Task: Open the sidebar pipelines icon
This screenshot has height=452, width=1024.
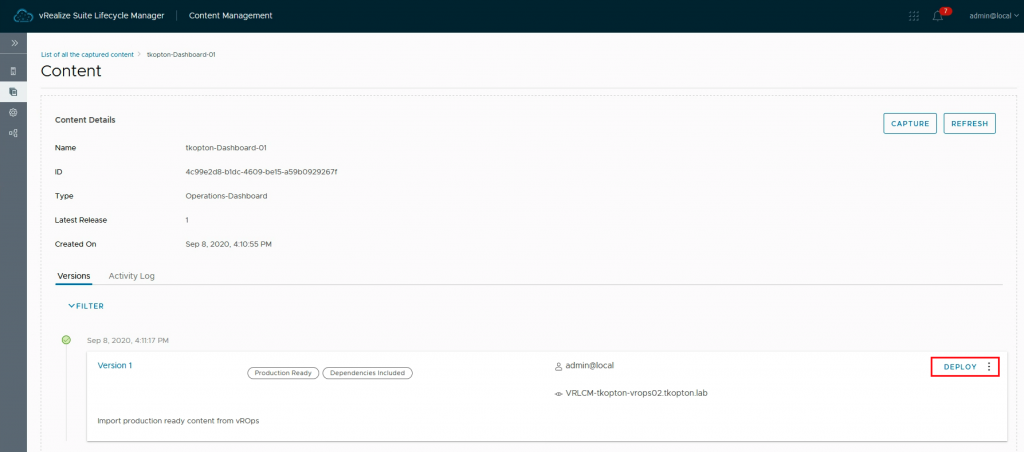Action: point(14,133)
